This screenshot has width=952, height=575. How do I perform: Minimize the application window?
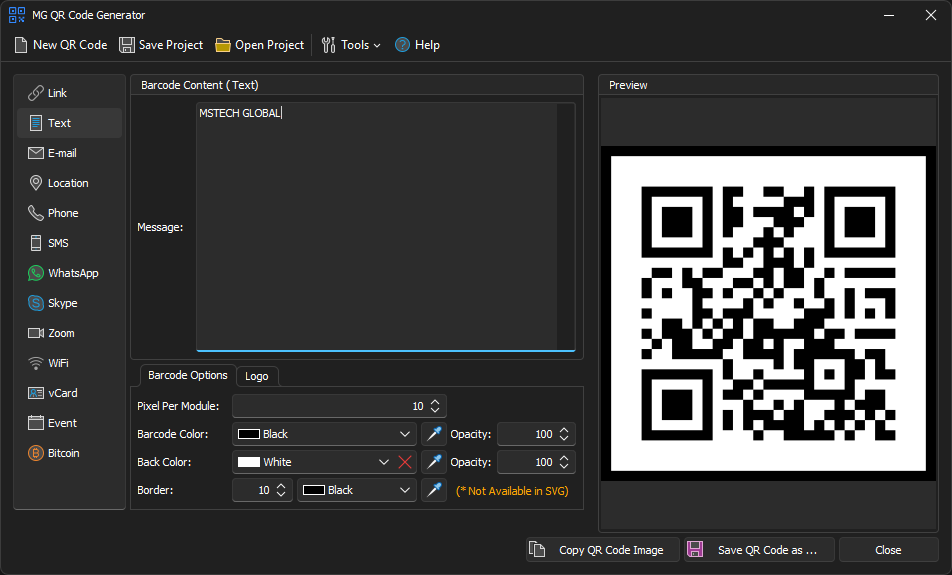pos(889,15)
